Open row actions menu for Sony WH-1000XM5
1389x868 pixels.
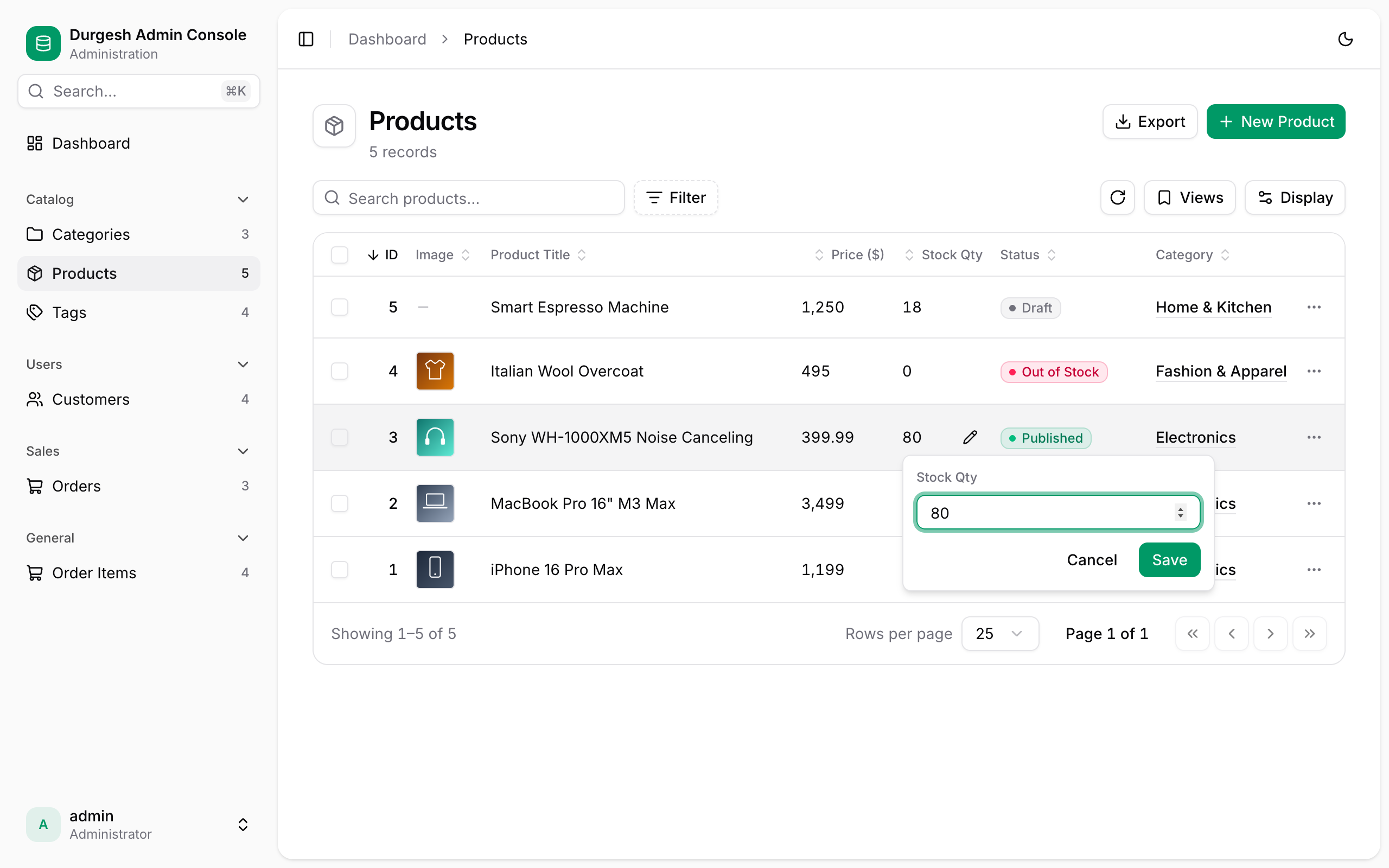(x=1314, y=437)
